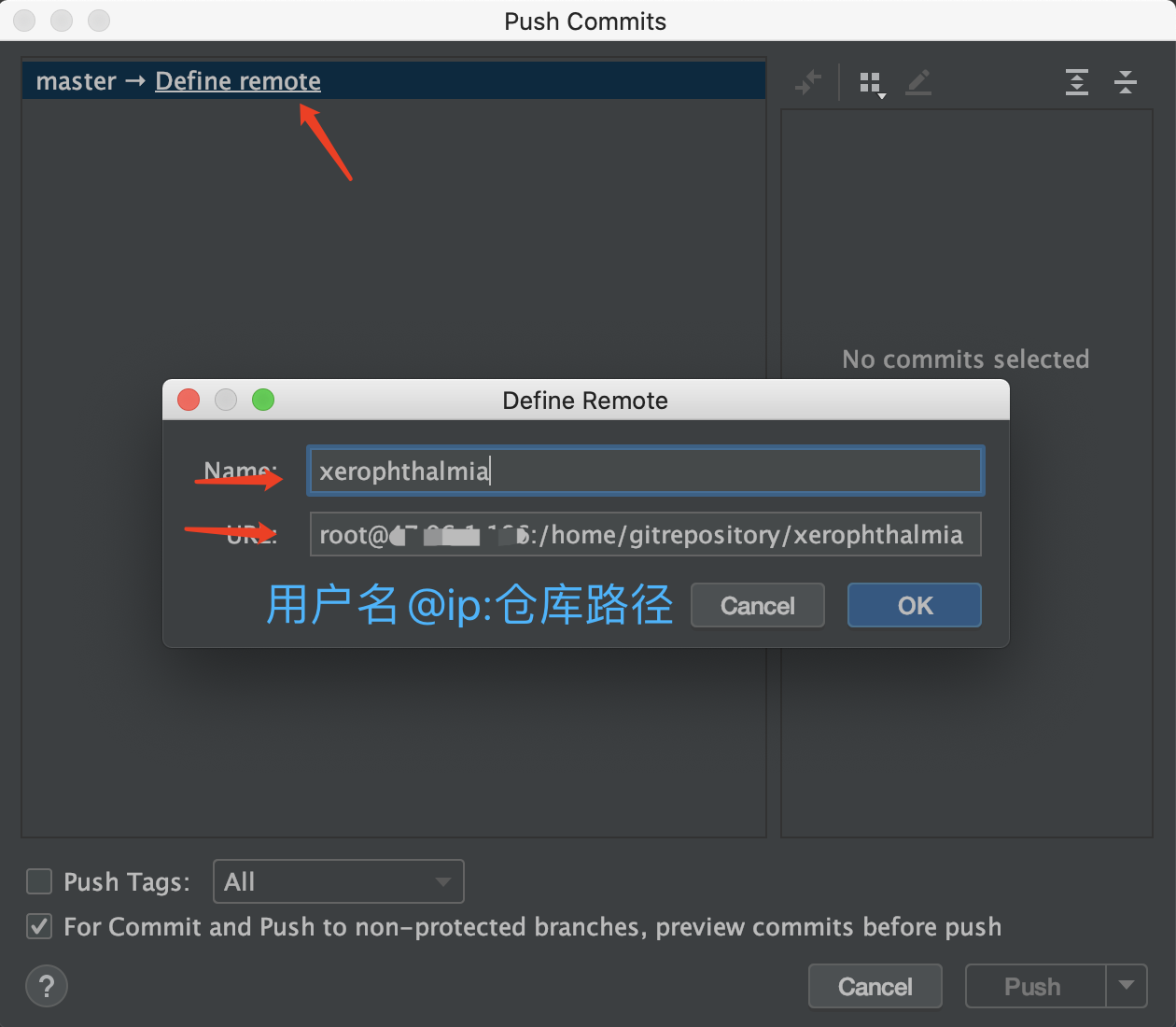This screenshot has width=1176, height=1027.
Task: Click the green zoom button of Define Remote
Action: tap(263, 400)
